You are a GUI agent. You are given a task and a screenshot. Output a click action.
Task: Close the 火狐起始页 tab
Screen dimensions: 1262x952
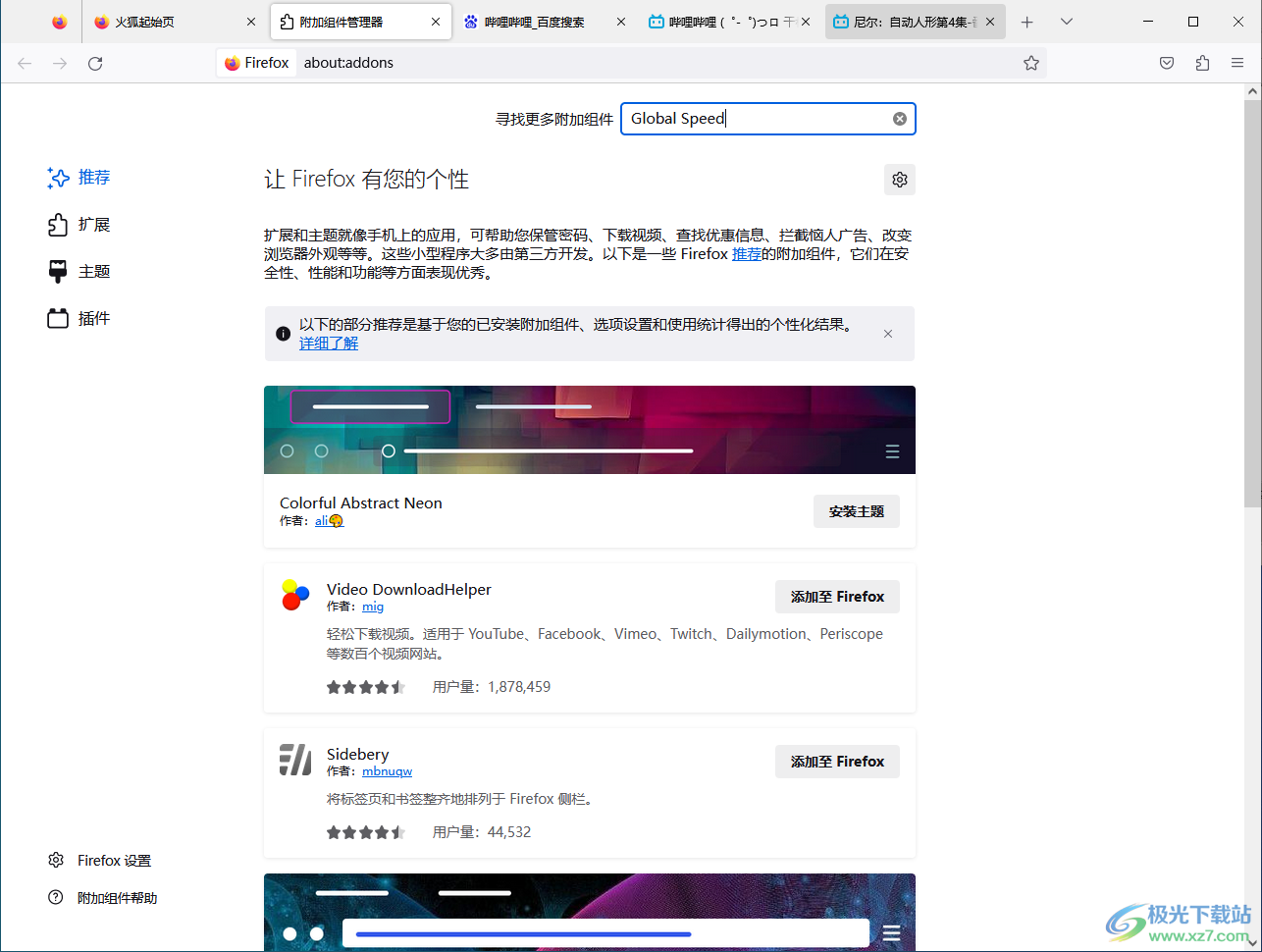coord(251,22)
